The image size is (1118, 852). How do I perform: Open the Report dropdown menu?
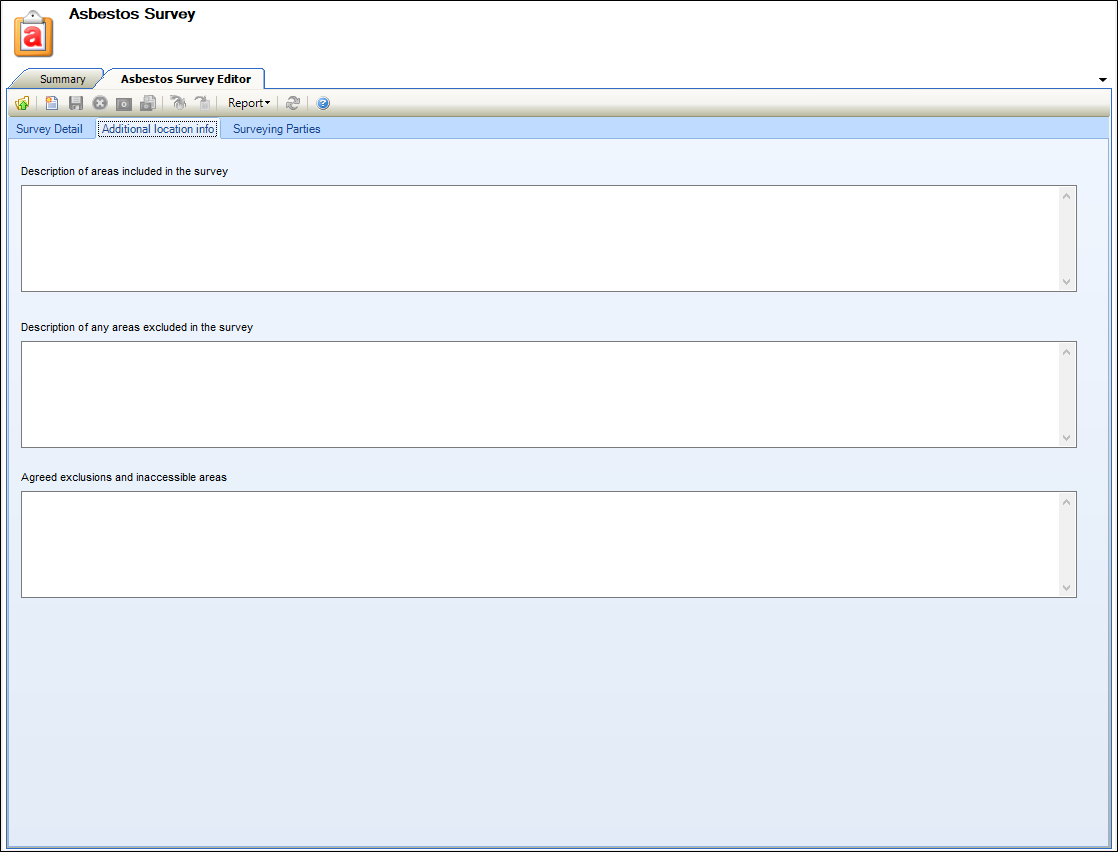click(x=248, y=103)
